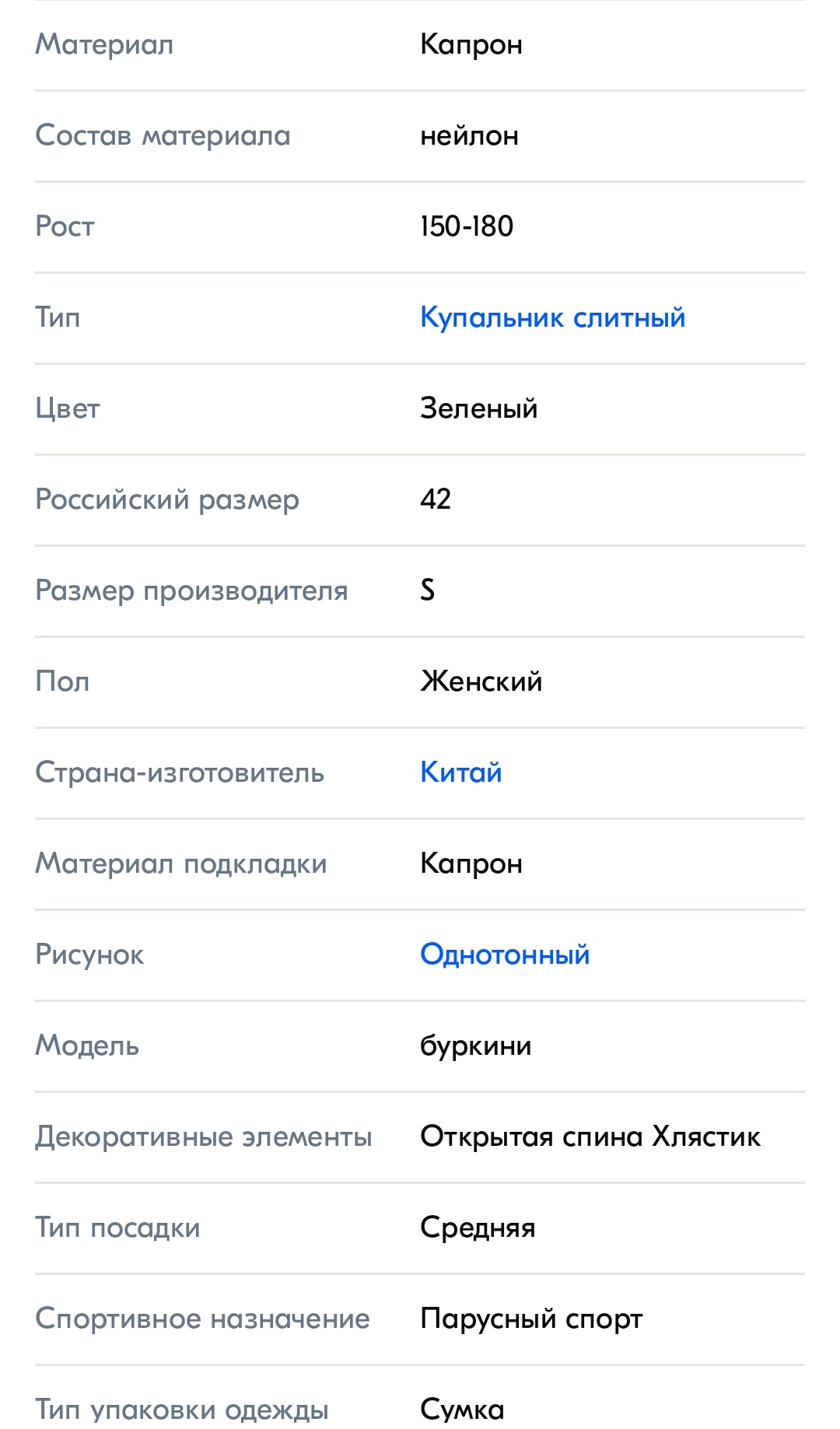Click the "Страна-изготовитель" label
840x1429 pixels.
(x=179, y=772)
